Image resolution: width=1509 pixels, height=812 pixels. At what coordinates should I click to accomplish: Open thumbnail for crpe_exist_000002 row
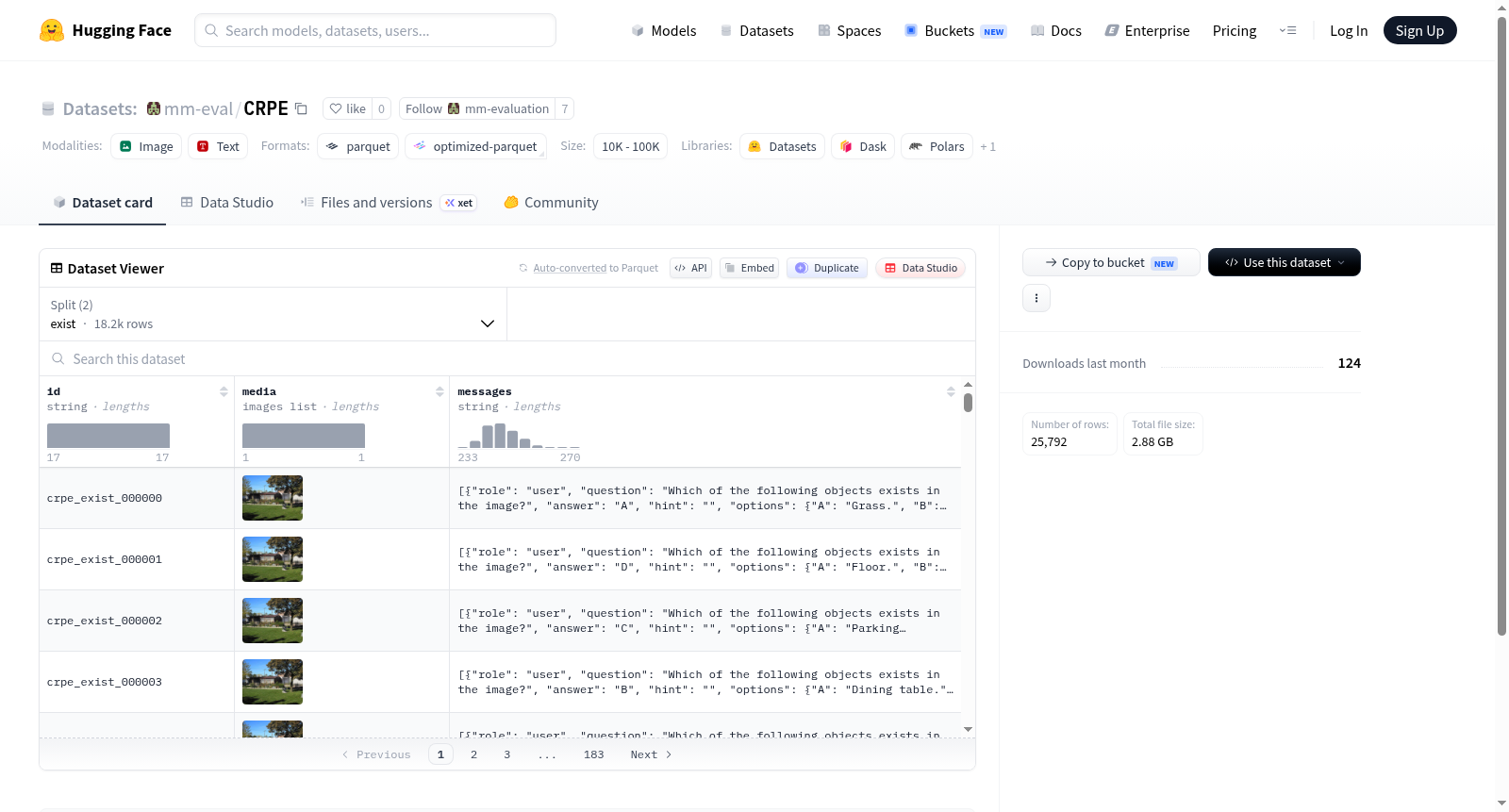pyautogui.click(x=273, y=621)
